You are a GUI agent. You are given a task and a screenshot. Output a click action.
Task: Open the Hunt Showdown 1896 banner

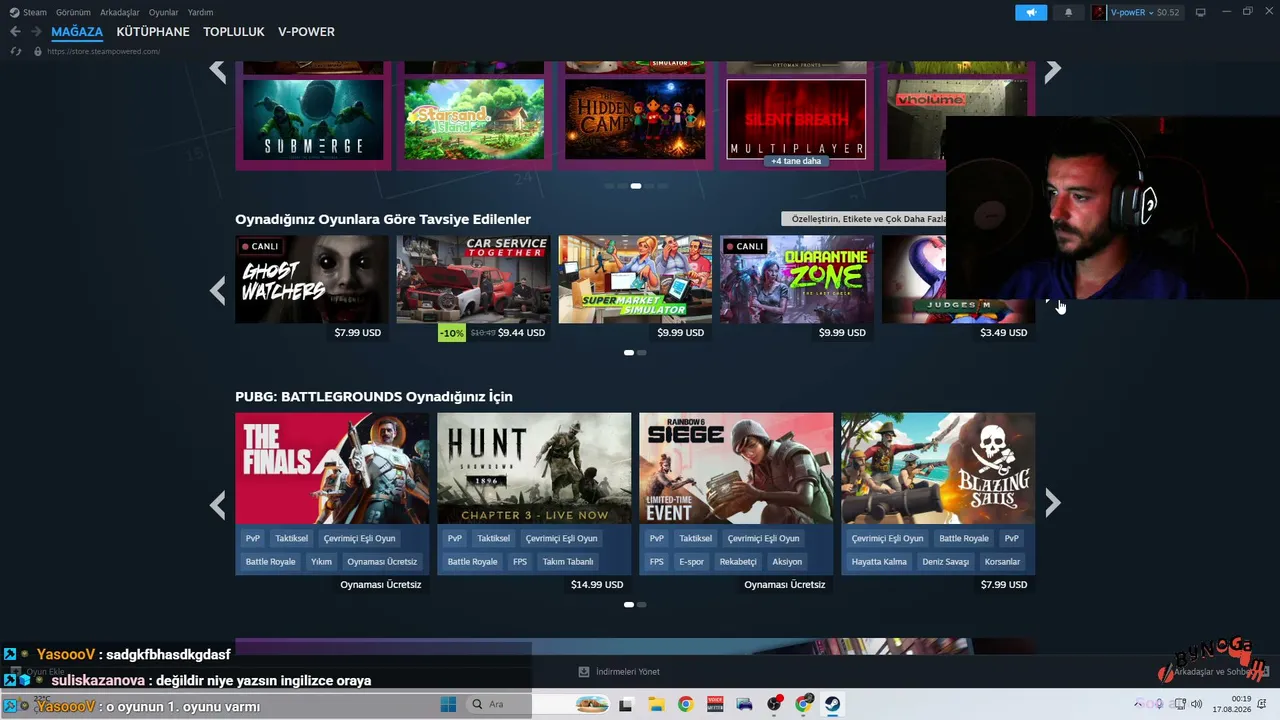click(x=534, y=468)
